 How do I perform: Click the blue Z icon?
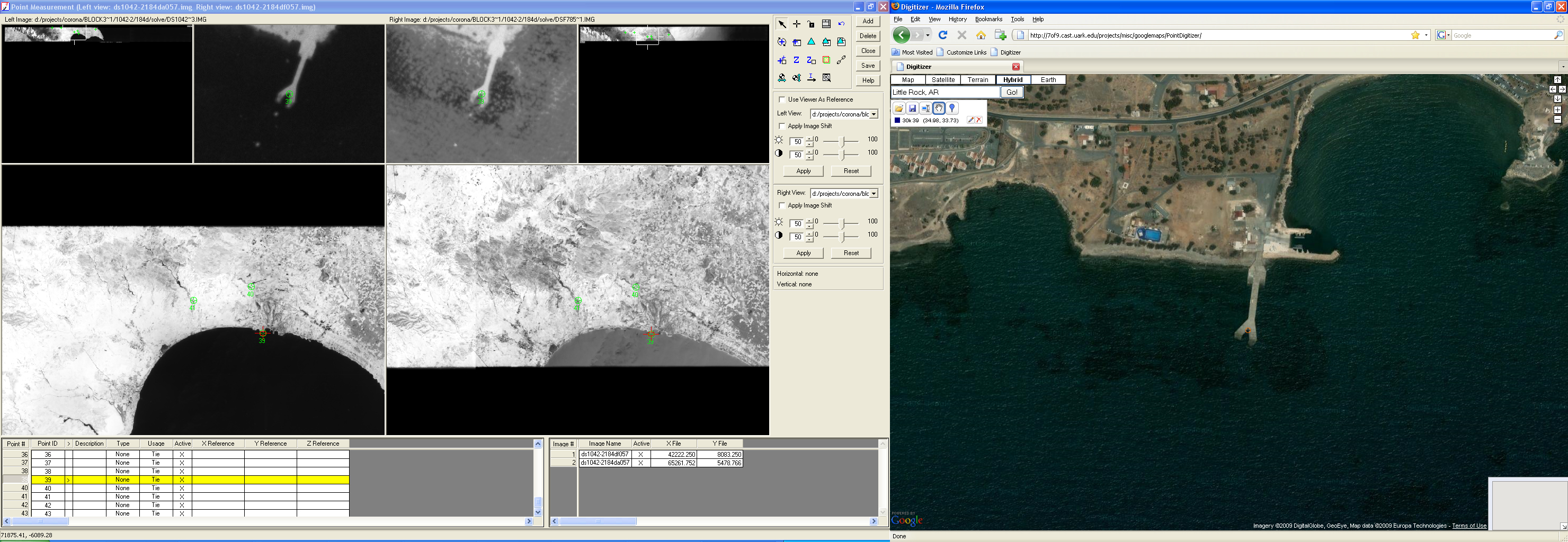pyautogui.click(x=796, y=60)
